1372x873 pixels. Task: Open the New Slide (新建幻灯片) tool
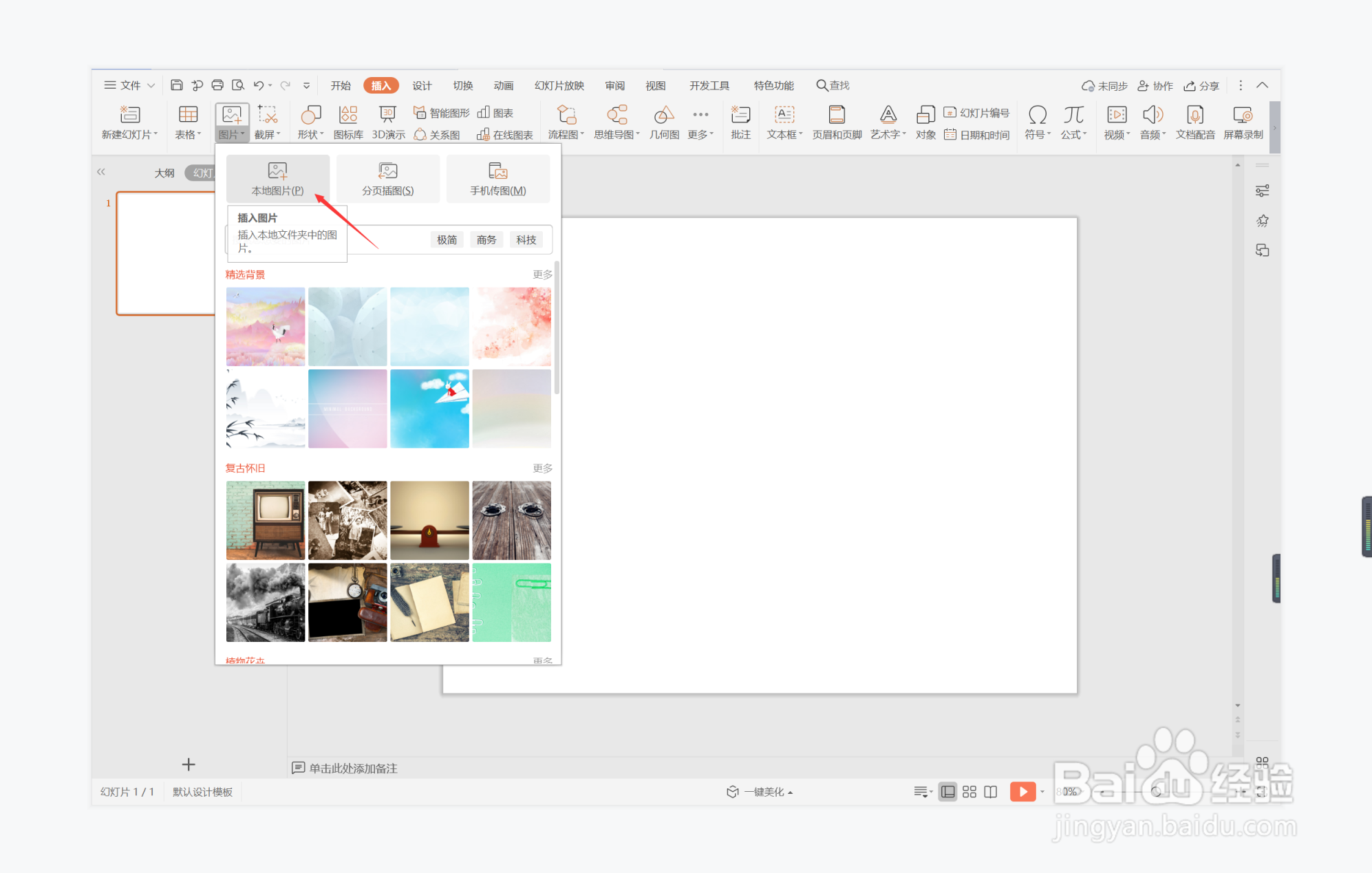pyautogui.click(x=129, y=122)
